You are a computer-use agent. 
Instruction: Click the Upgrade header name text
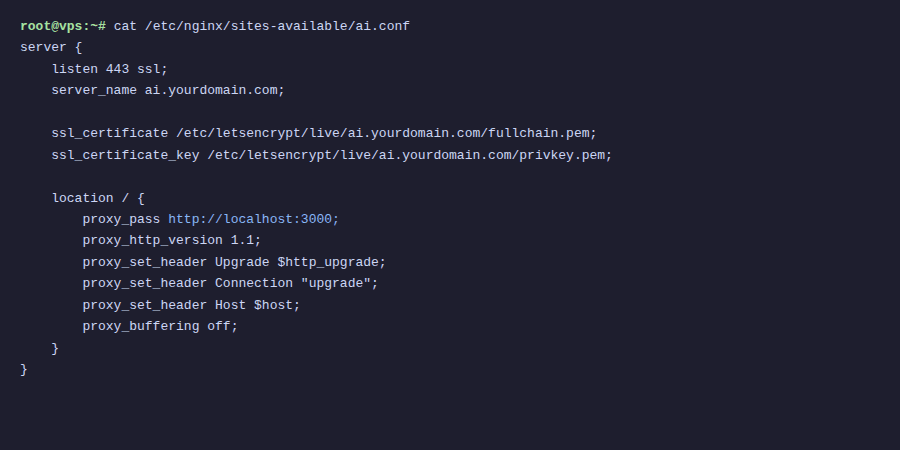click(x=242, y=262)
